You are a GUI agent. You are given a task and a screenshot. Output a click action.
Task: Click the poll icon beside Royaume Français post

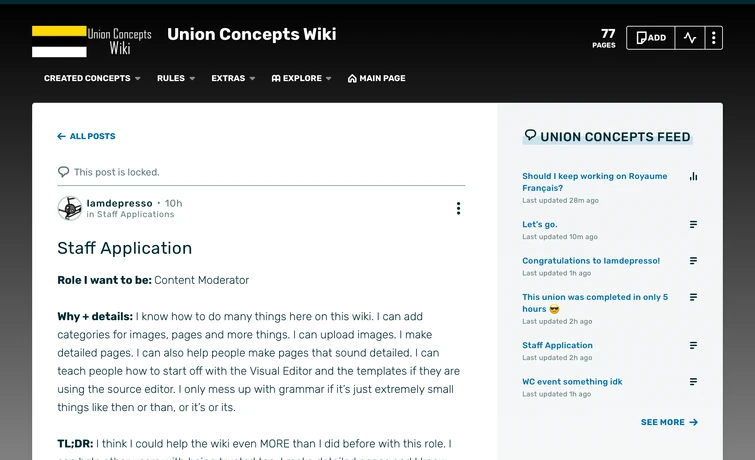click(694, 176)
